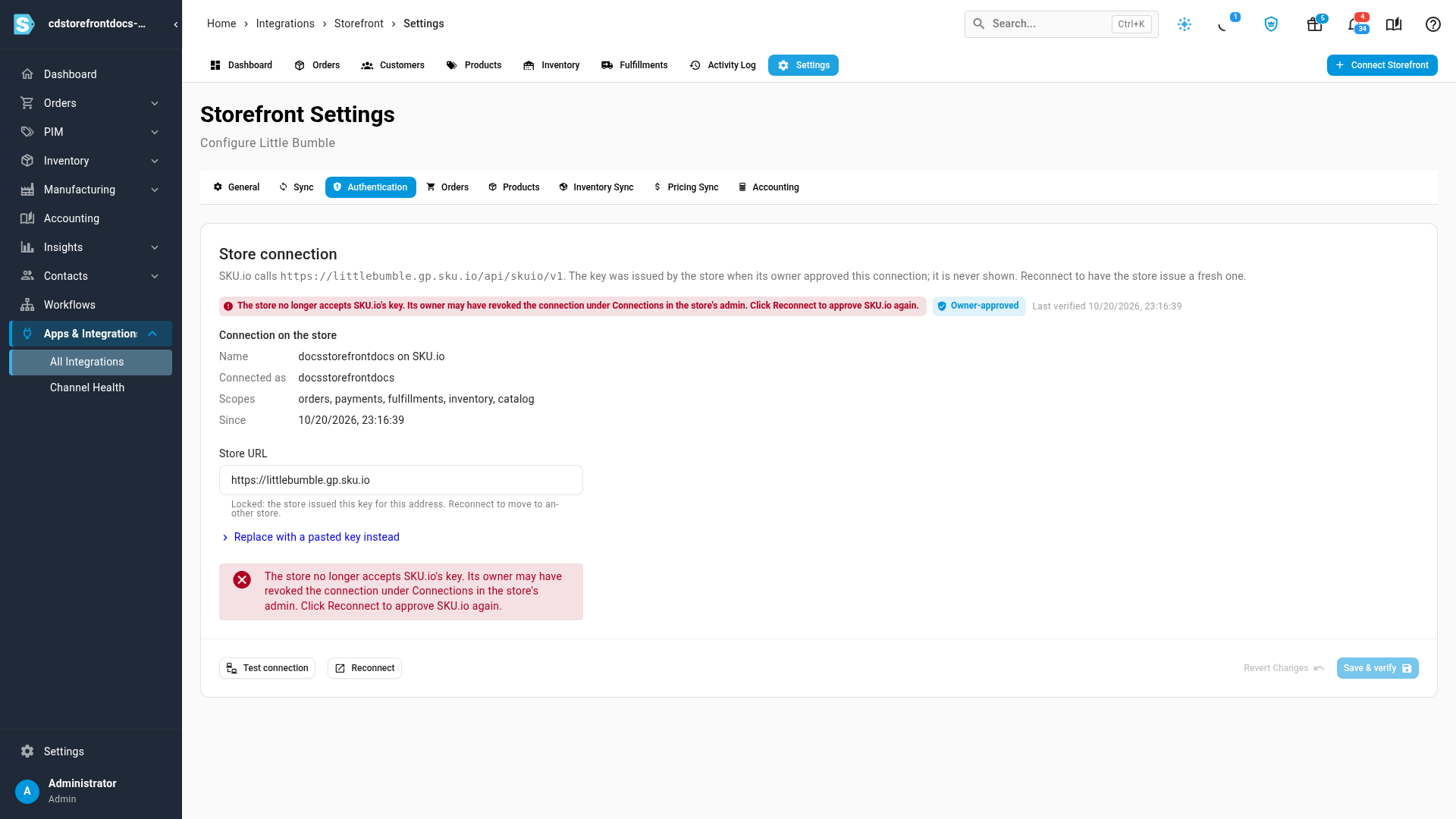Click the Reconnect button
Viewport: 1456px width, 819px height.
(365, 668)
